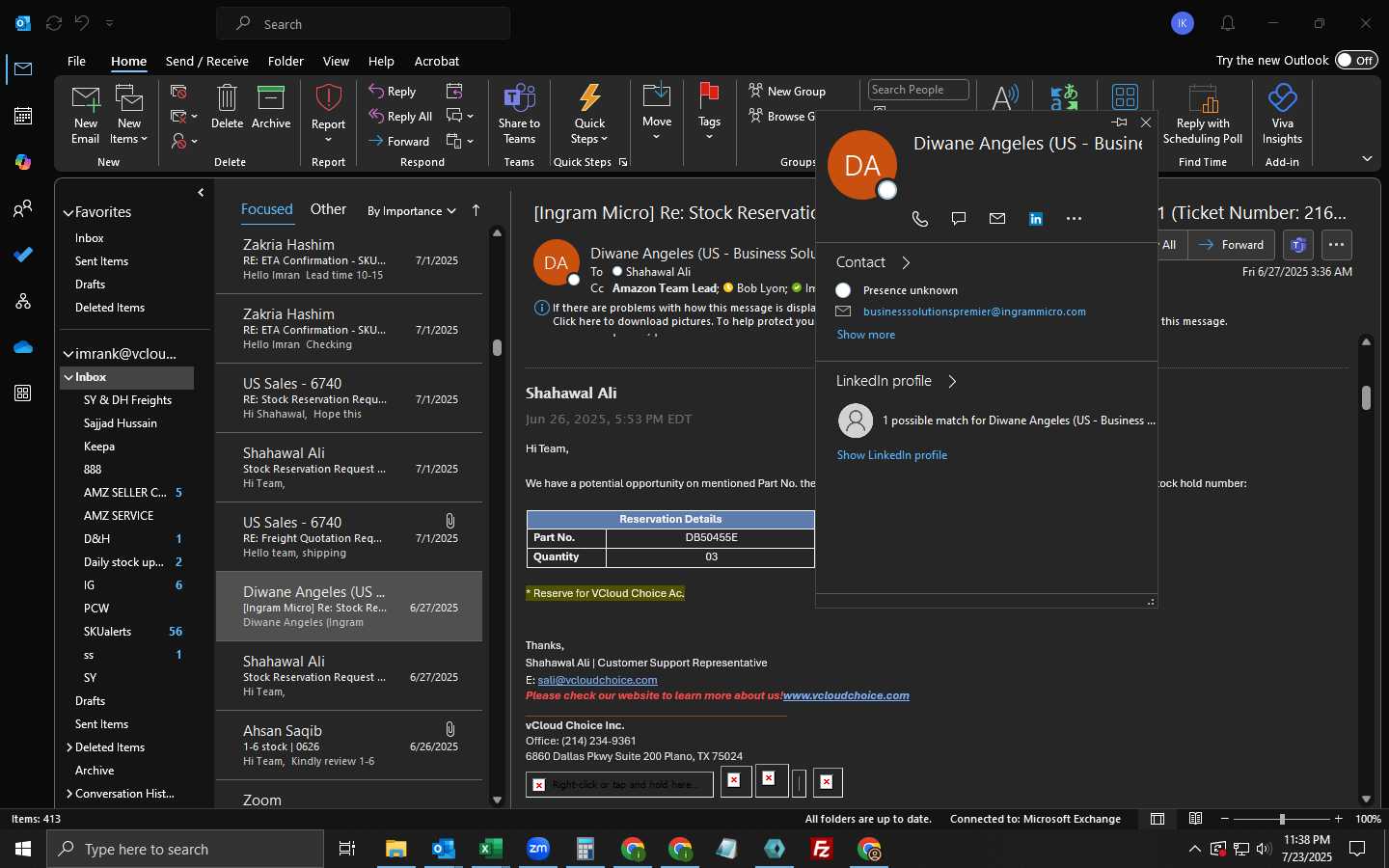Open the Report dropdown
This screenshot has width=1389, height=868.
[328, 115]
